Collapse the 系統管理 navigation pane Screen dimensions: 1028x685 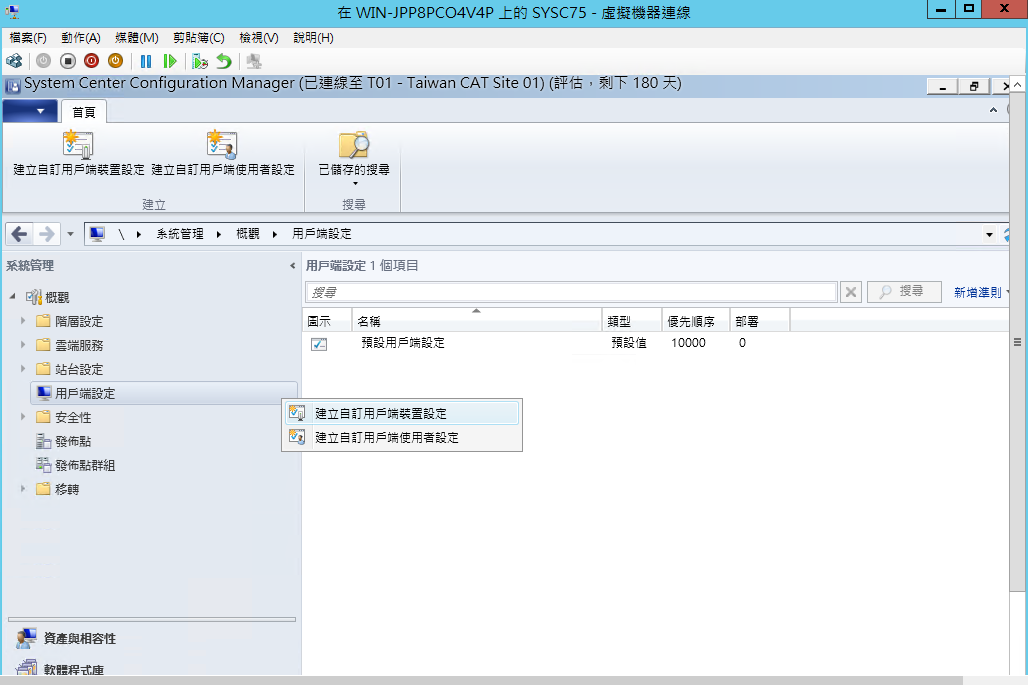pyautogui.click(x=292, y=265)
